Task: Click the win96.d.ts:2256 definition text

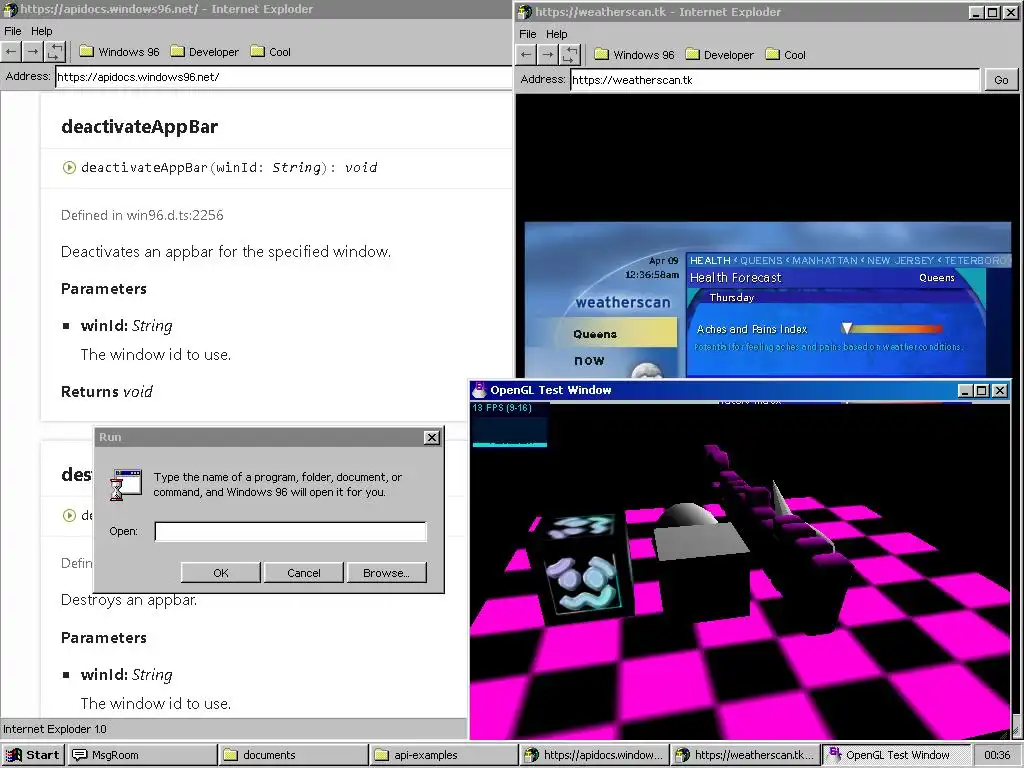Action: click(x=174, y=215)
